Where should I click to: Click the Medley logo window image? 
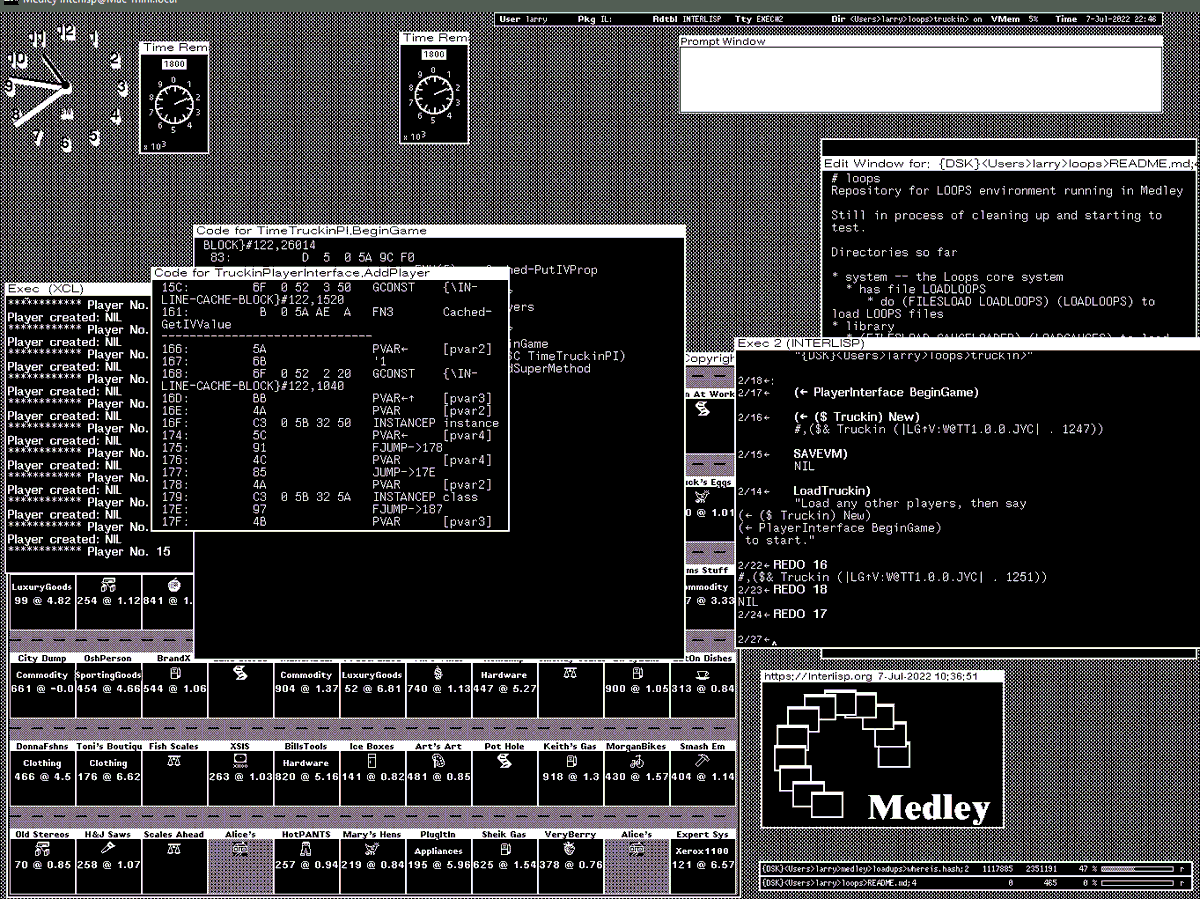pyautogui.click(x=882, y=755)
